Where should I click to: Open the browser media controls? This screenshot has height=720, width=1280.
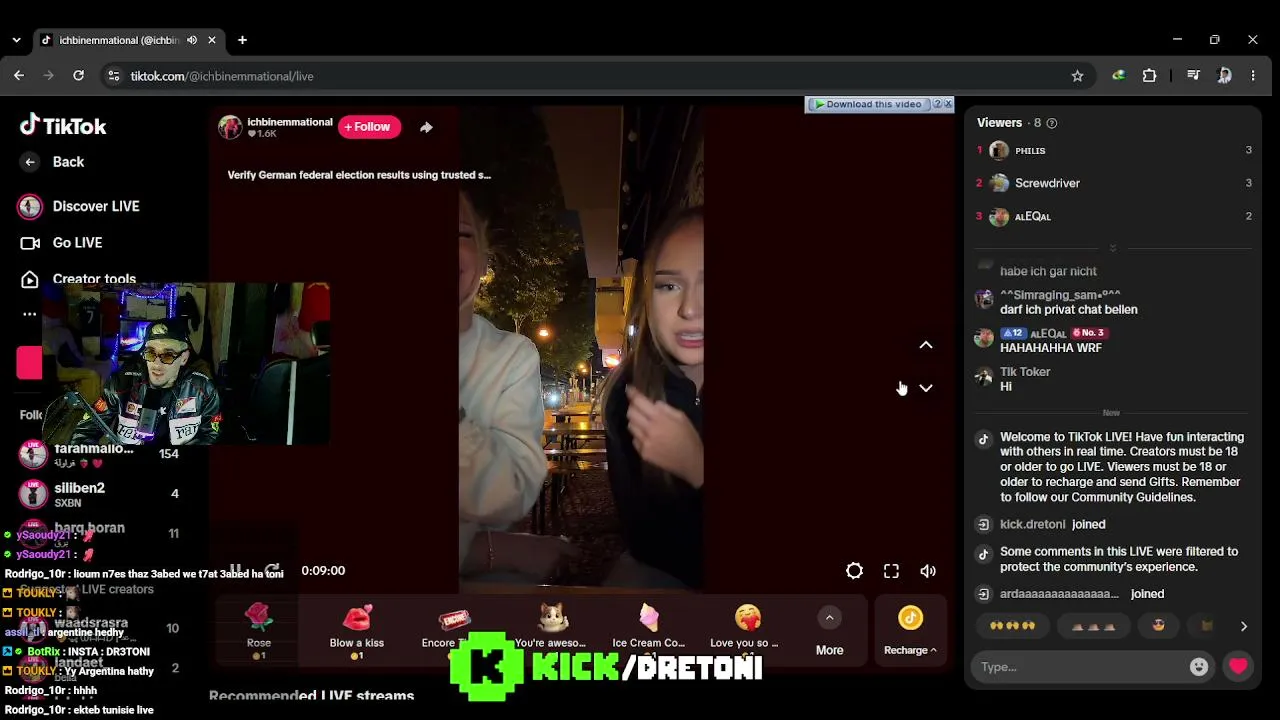(1193, 76)
